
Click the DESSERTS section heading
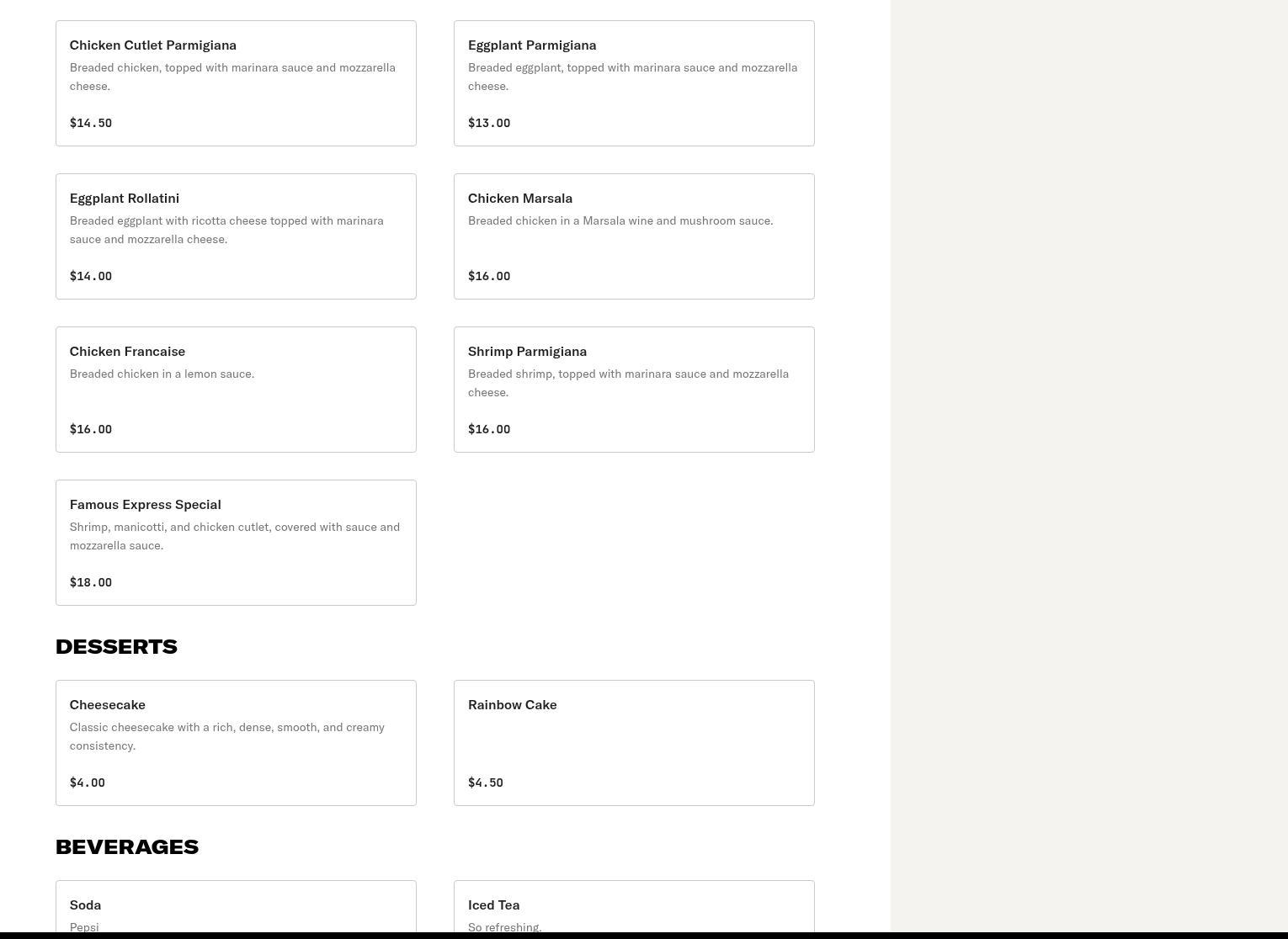(116, 646)
